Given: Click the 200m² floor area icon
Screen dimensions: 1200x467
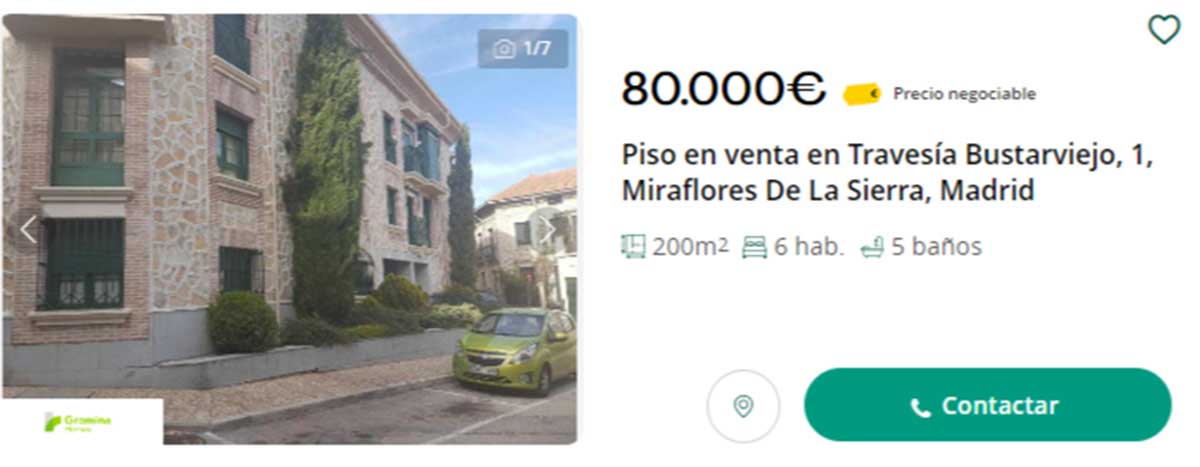Looking at the screenshot, I should (633, 246).
